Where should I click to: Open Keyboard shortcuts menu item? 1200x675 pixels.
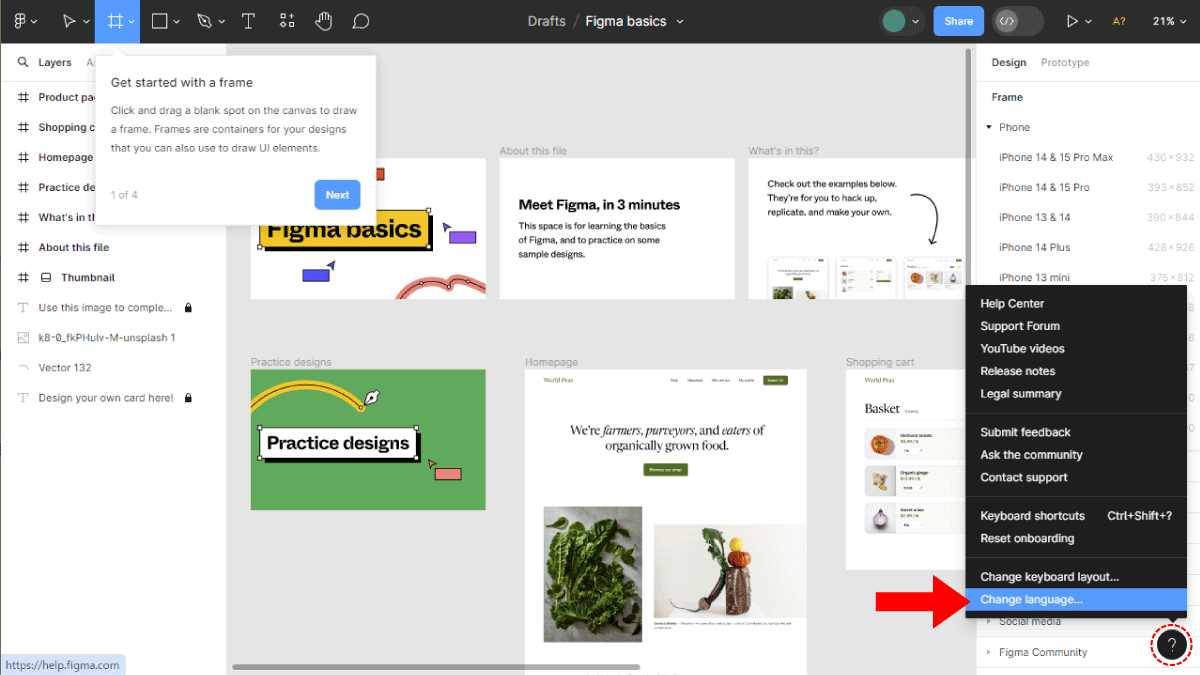(1076, 516)
